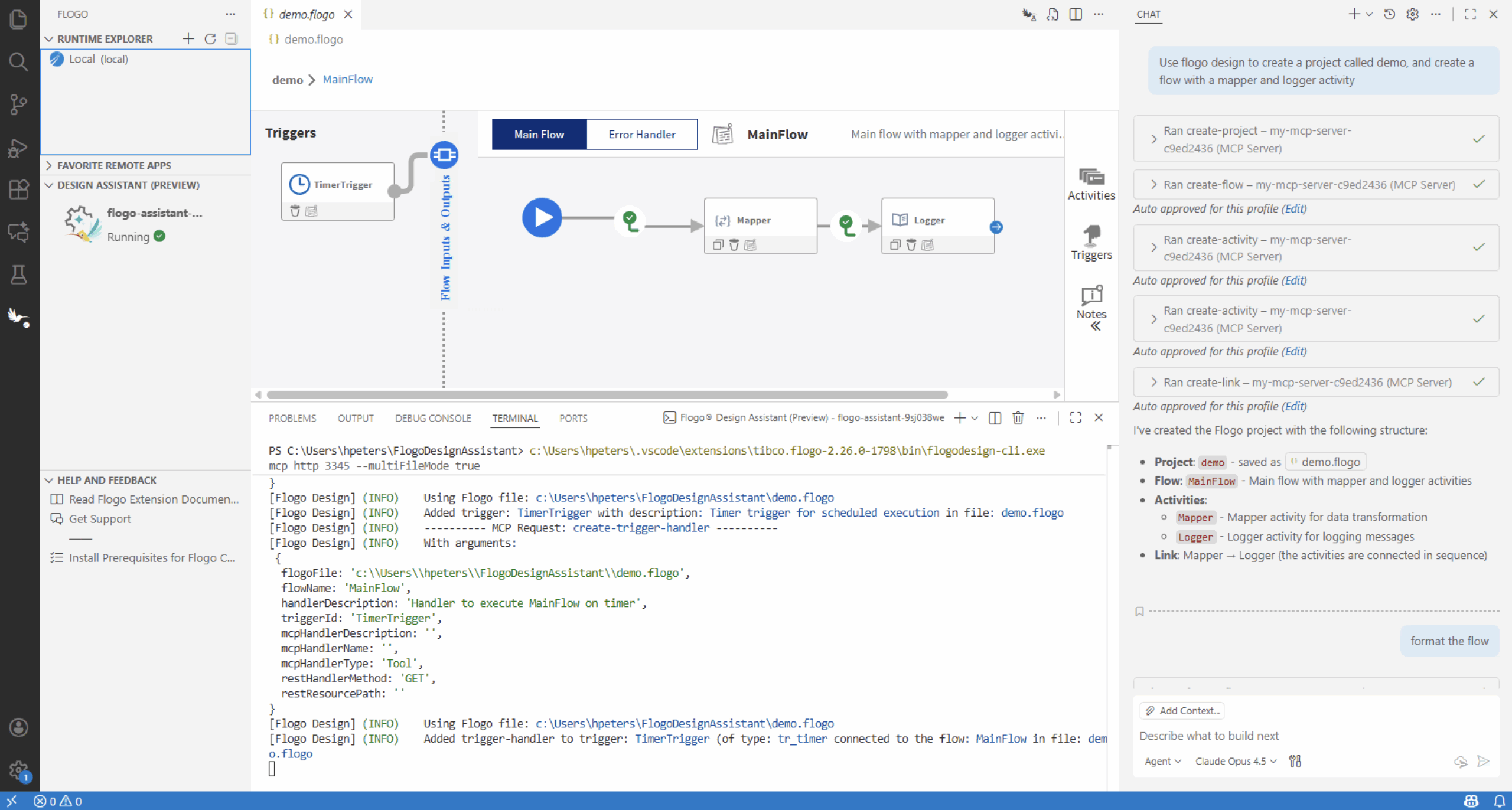Screen dimensions: 1512x810
Task: Click the flow play button
Action: 542,218
